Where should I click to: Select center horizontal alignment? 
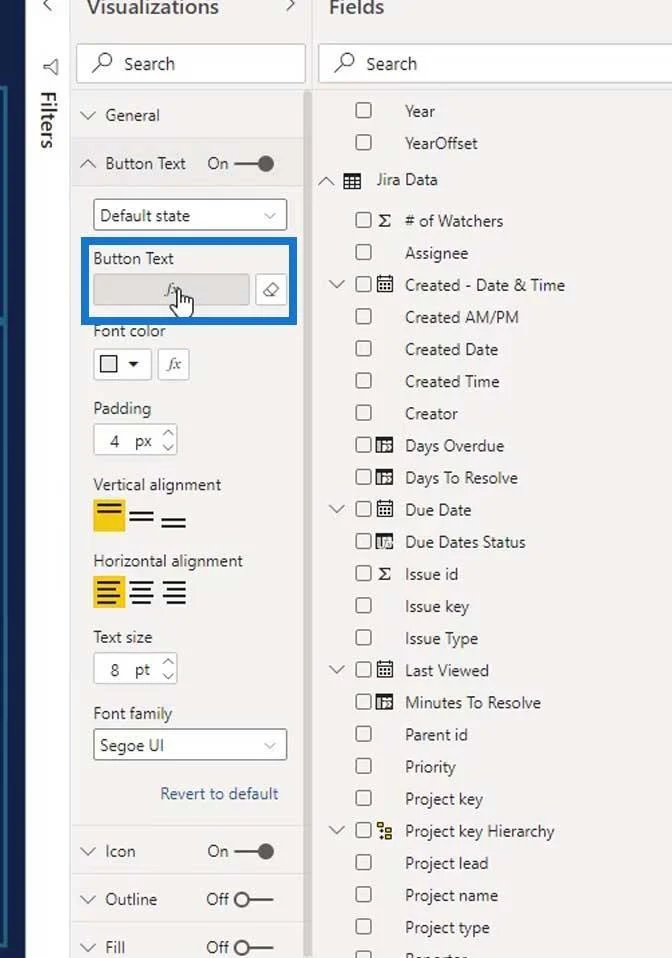[141, 592]
